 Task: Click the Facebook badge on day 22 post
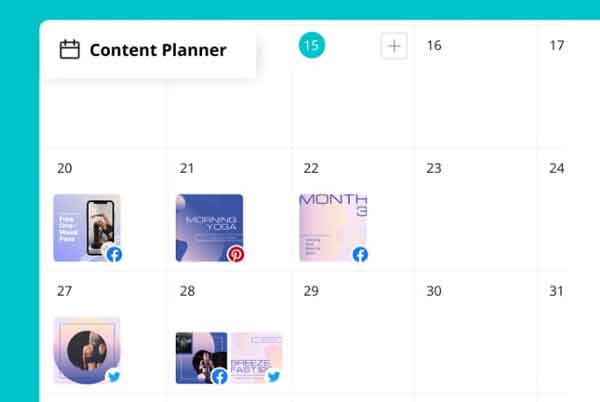coord(360,254)
